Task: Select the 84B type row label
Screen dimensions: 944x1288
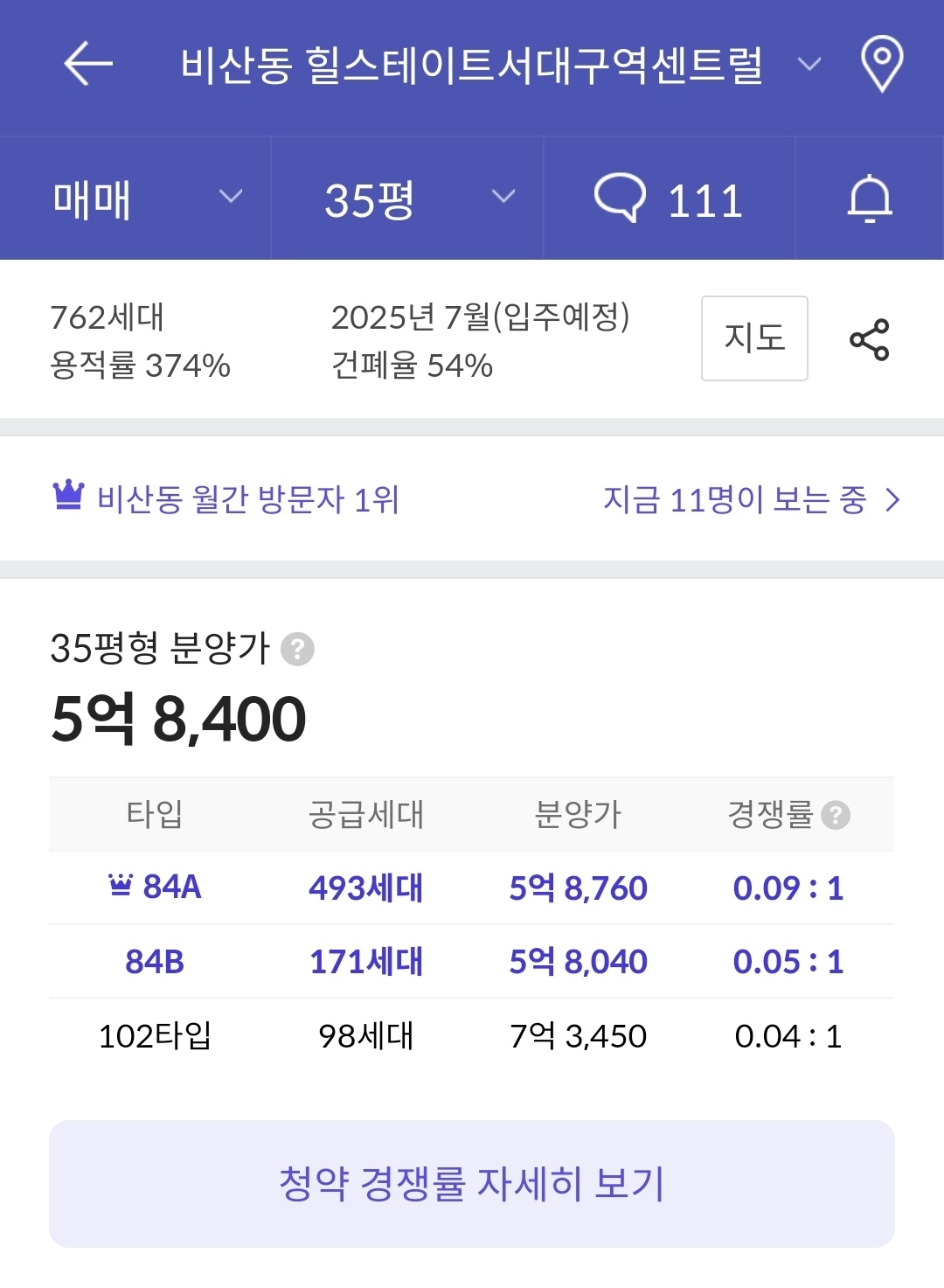Action: 155,962
